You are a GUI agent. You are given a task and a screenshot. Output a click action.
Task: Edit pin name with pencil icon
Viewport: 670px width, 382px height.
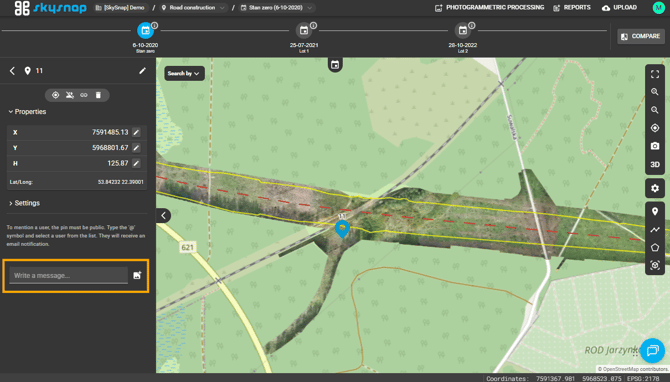click(142, 71)
